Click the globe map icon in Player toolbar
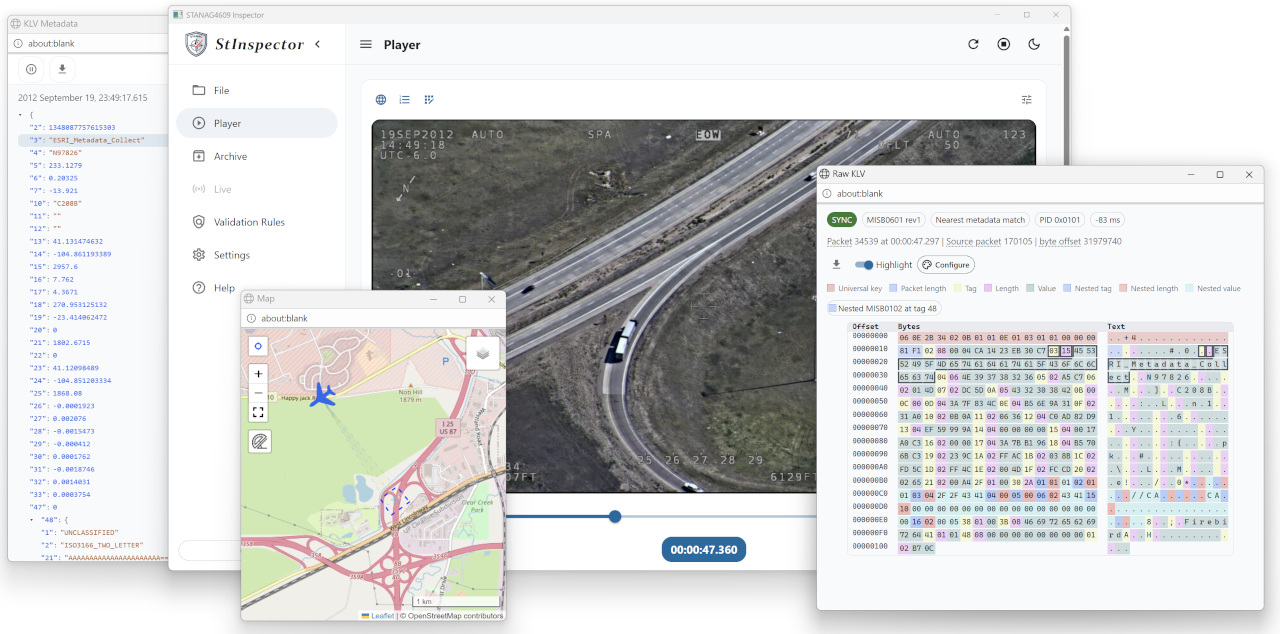 [381, 100]
